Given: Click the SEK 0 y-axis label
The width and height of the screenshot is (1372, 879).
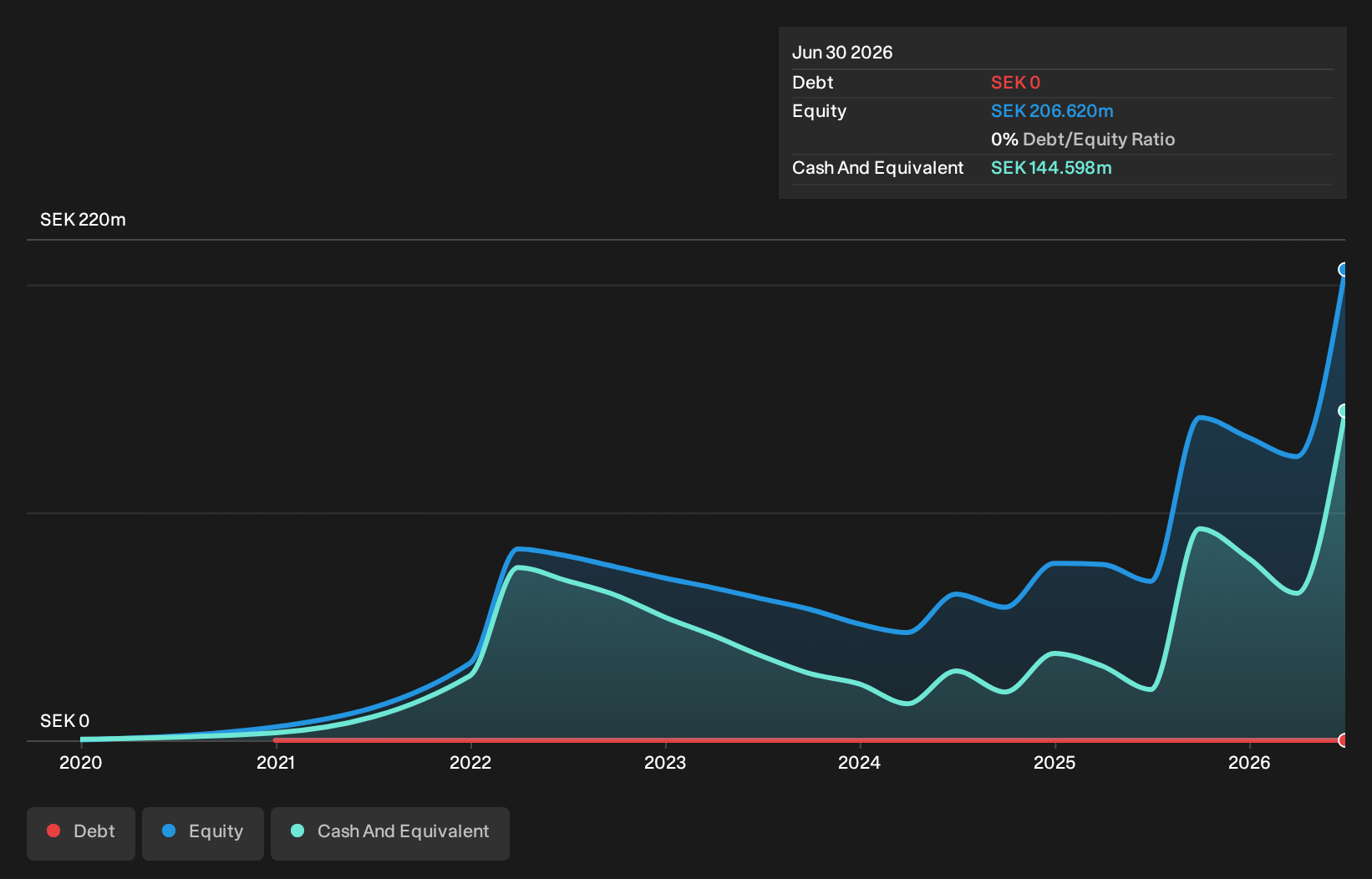Looking at the screenshot, I should pyautogui.click(x=64, y=721).
